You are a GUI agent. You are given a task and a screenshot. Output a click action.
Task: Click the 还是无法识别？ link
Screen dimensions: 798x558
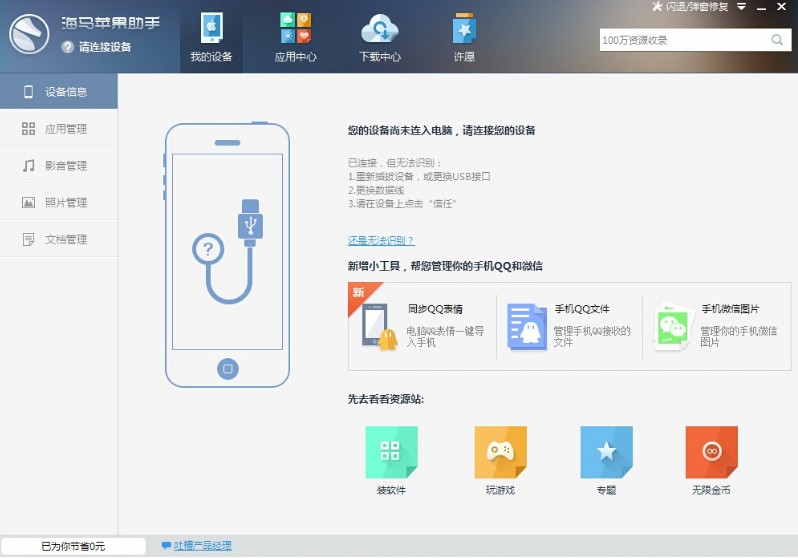coord(381,240)
